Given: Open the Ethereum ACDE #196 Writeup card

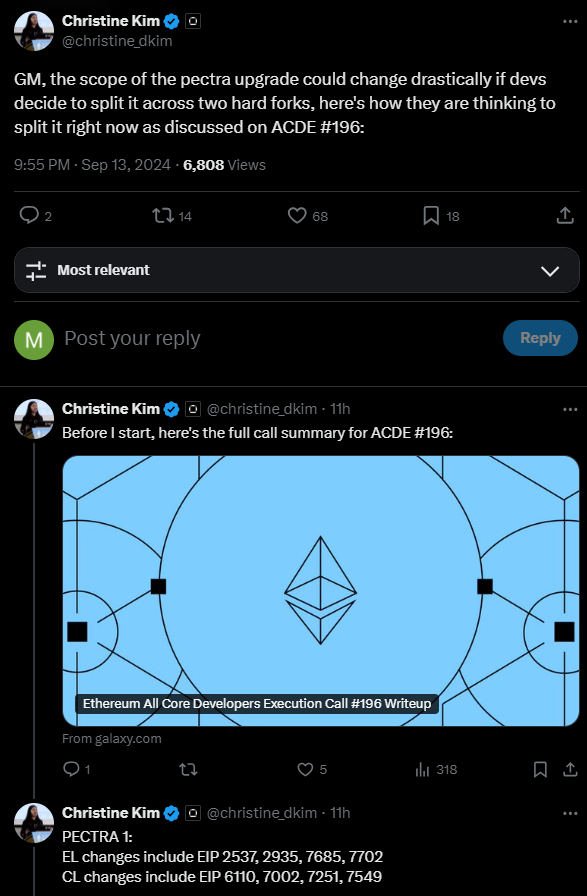Looking at the screenshot, I should (321, 591).
